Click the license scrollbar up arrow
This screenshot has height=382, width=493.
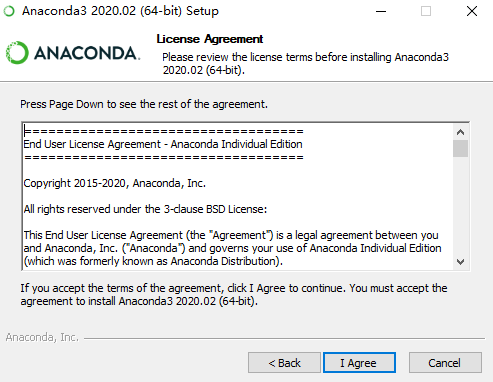point(461,132)
